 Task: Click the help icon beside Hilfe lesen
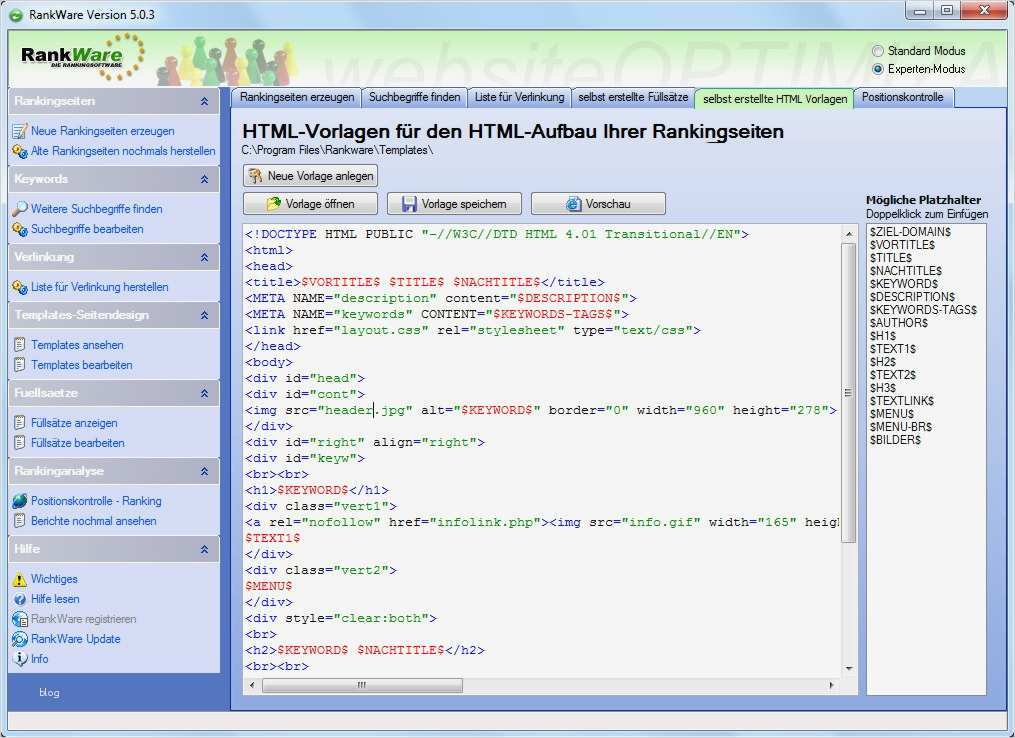(19, 599)
